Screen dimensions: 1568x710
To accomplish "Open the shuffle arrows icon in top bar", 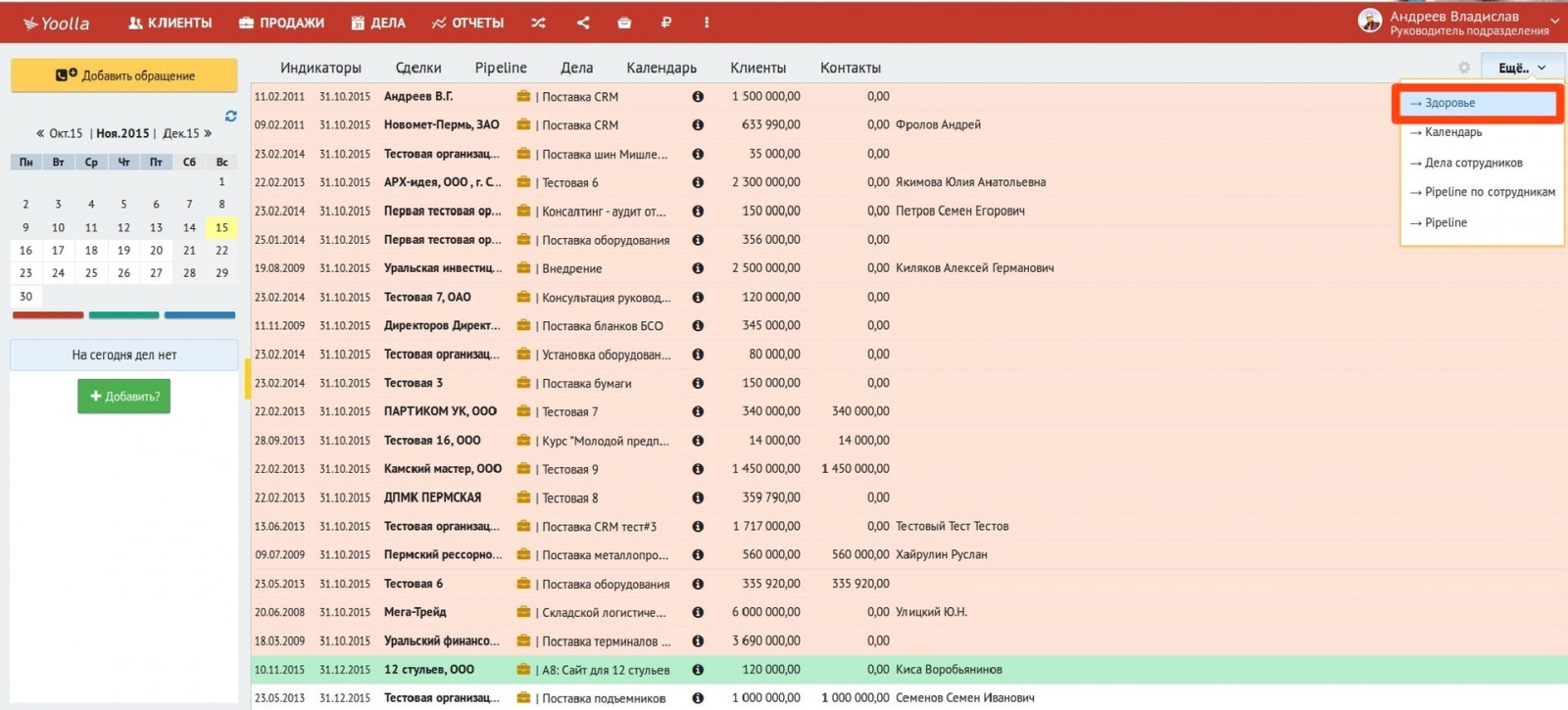I will 538,23.
